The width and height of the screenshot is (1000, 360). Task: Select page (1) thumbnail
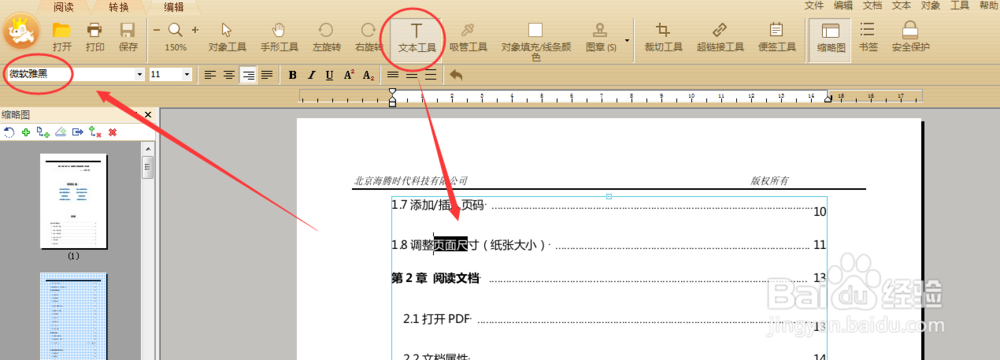(x=73, y=202)
